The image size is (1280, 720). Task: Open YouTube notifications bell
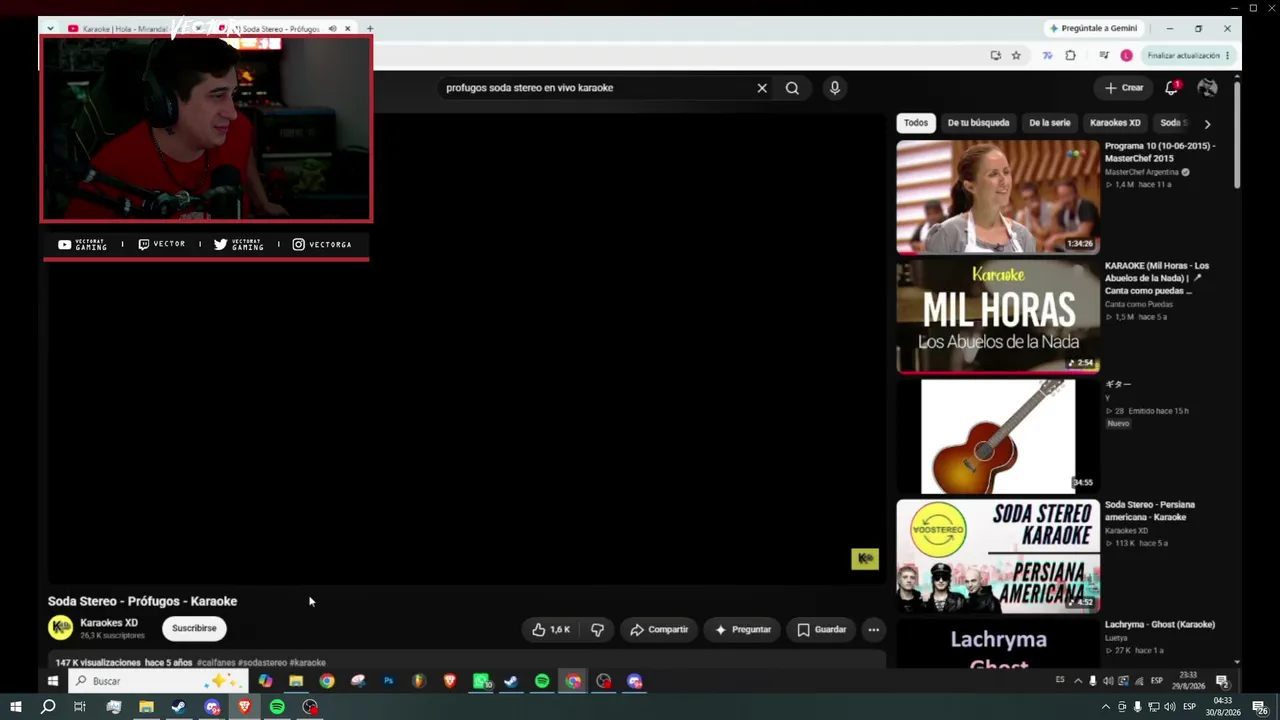point(1172,88)
